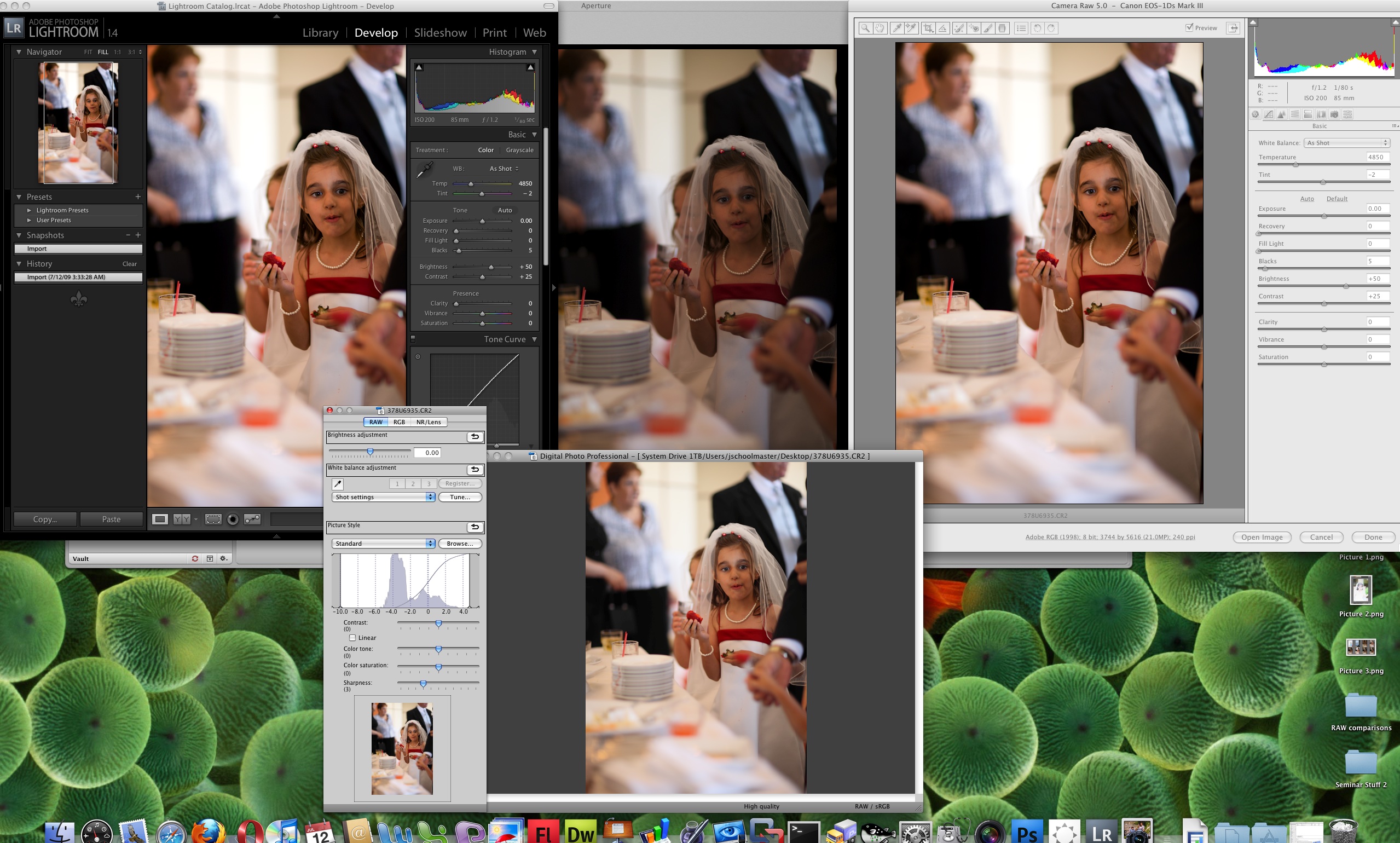1400x843 pixels.
Task: Open the NR/Lens tab in DPP
Action: coord(428,422)
